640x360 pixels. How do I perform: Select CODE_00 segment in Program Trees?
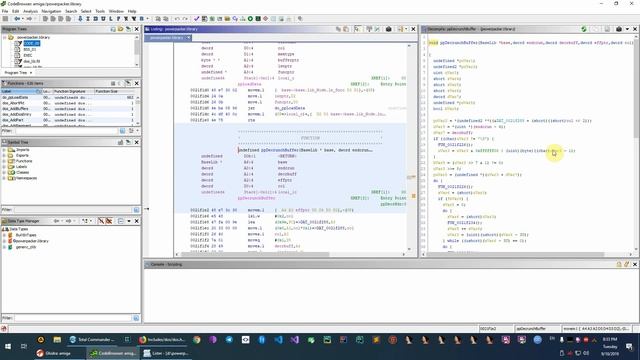click(31, 43)
